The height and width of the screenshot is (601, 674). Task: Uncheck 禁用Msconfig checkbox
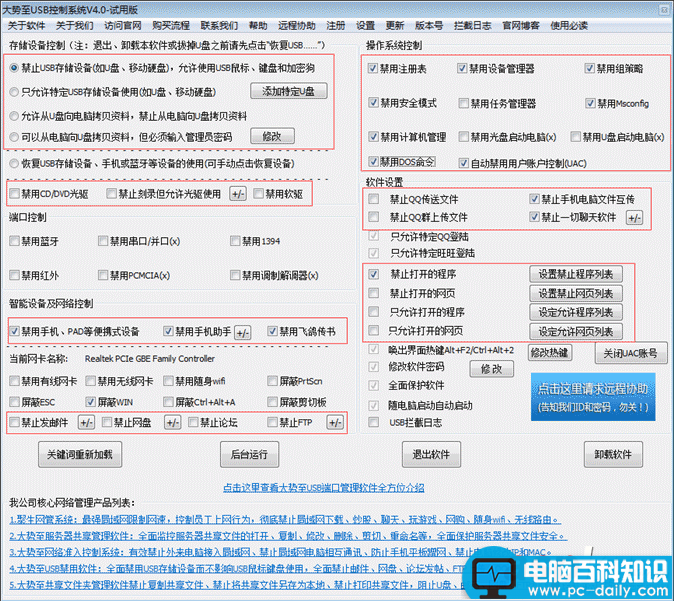coord(590,103)
